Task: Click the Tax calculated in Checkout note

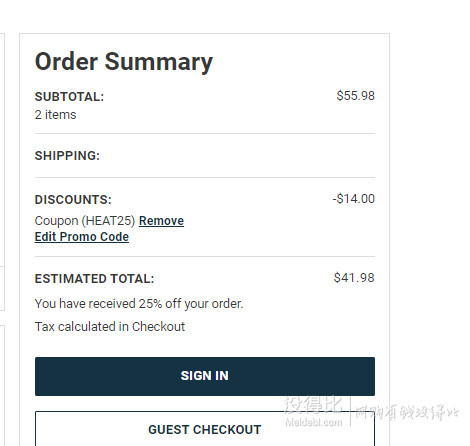Action: coord(110,327)
